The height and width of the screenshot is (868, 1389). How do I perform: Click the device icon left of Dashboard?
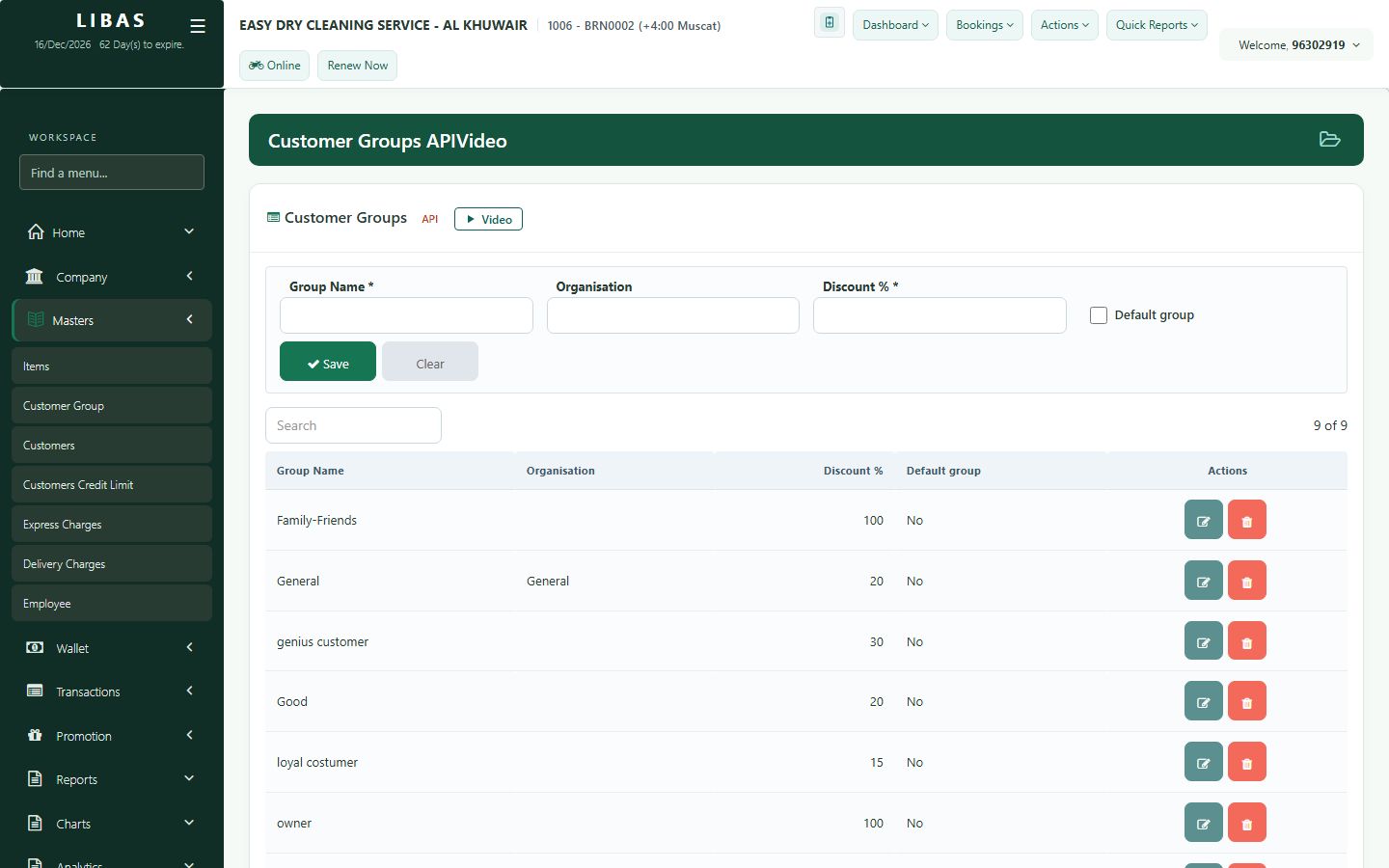[830, 23]
